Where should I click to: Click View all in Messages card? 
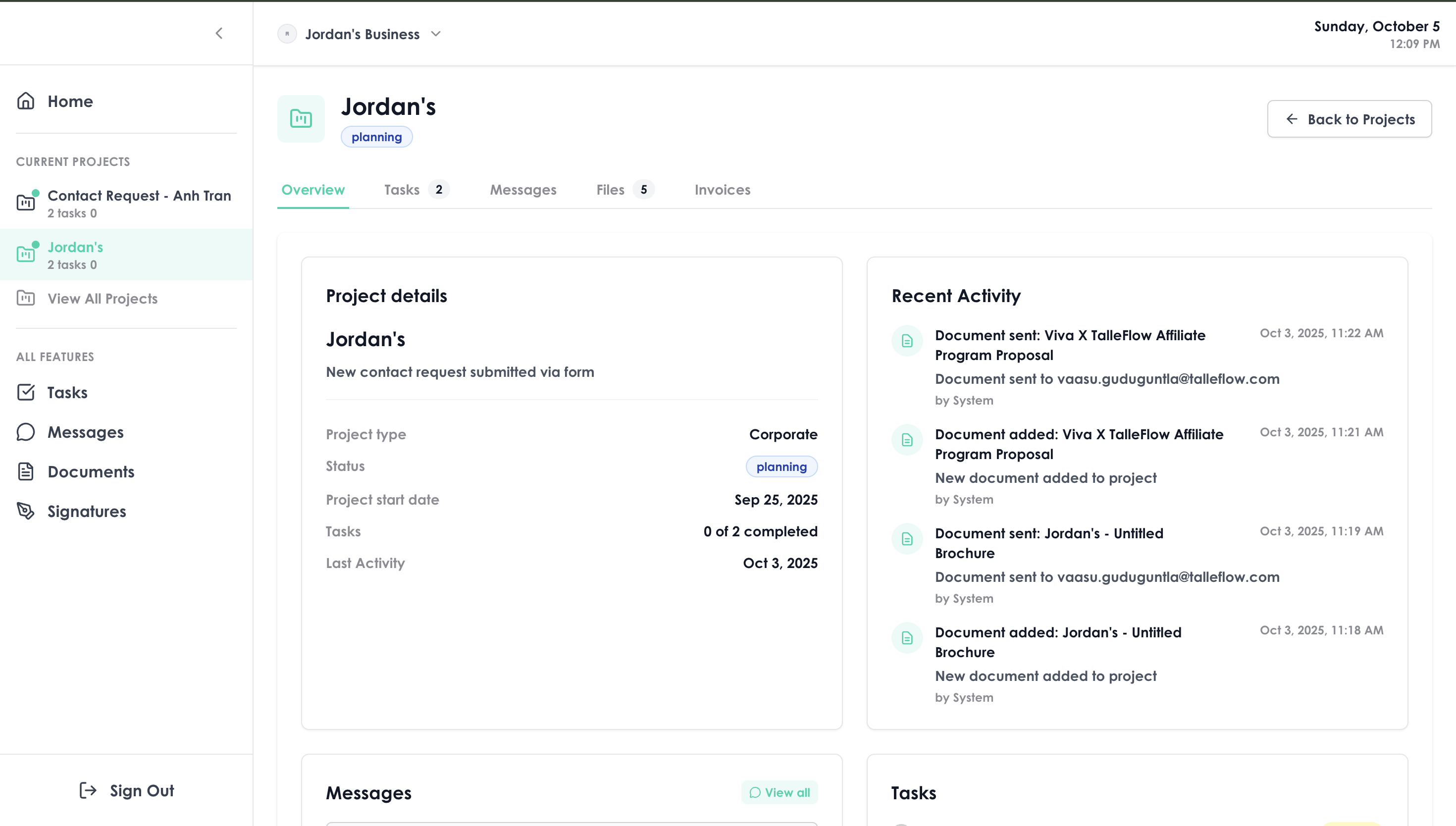pyautogui.click(x=780, y=792)
